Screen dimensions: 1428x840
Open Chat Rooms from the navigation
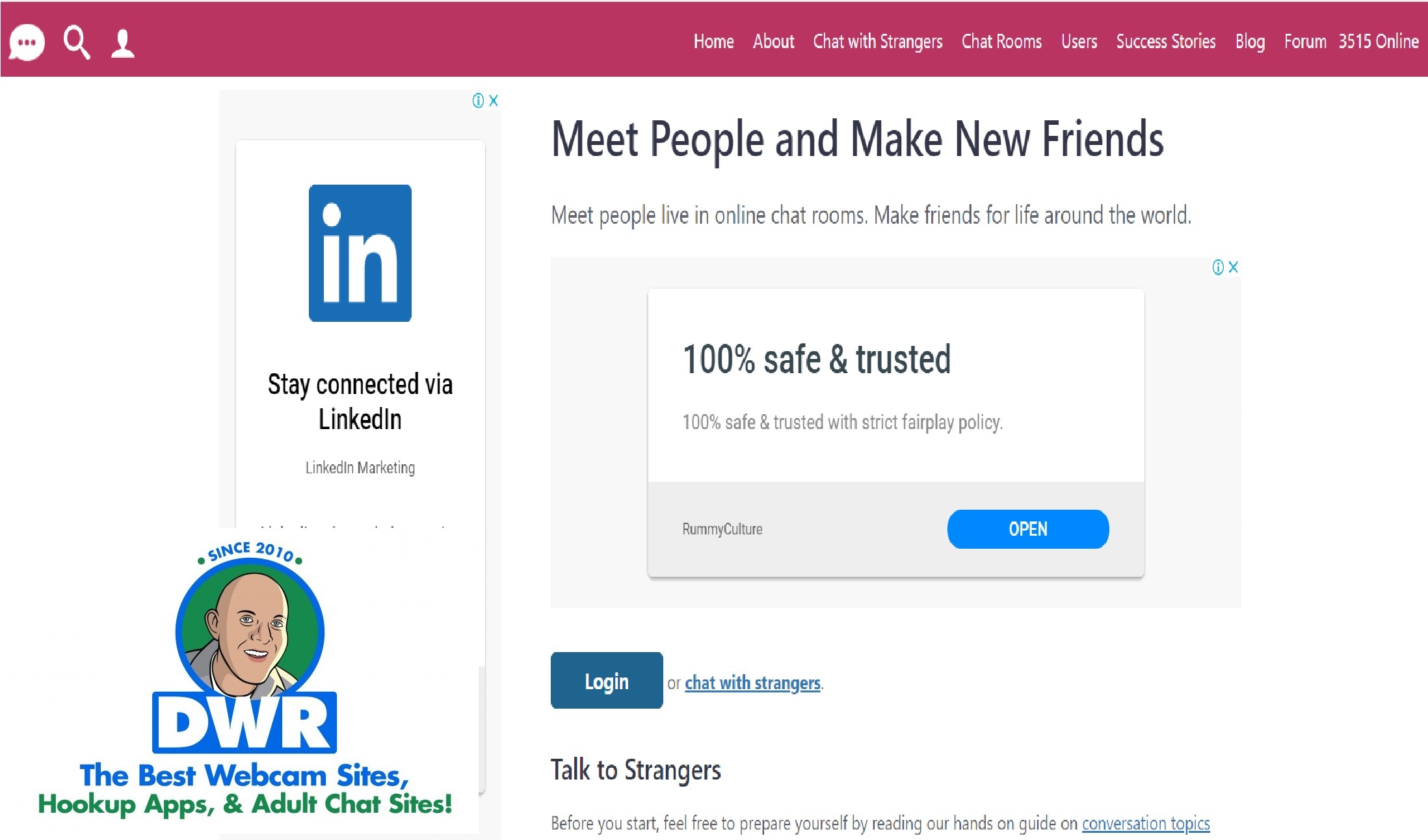click(x=1001, y=42)
